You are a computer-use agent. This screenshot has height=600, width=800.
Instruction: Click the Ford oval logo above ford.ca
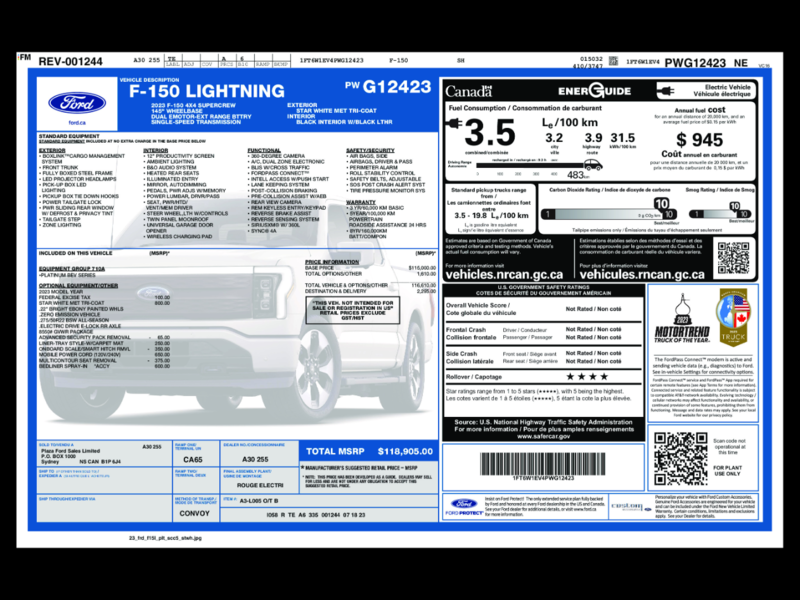click(77, 103)
